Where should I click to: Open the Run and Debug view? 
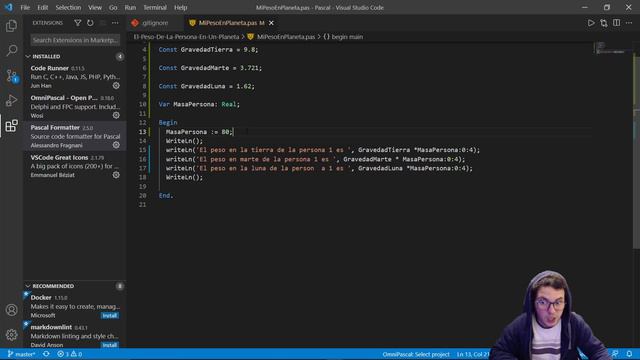point(11,100)
